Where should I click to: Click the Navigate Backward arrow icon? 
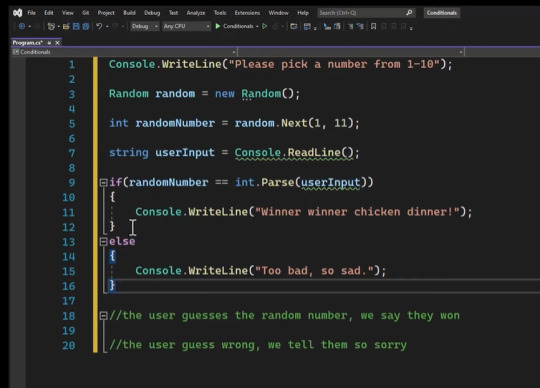[x=22, y=26]
